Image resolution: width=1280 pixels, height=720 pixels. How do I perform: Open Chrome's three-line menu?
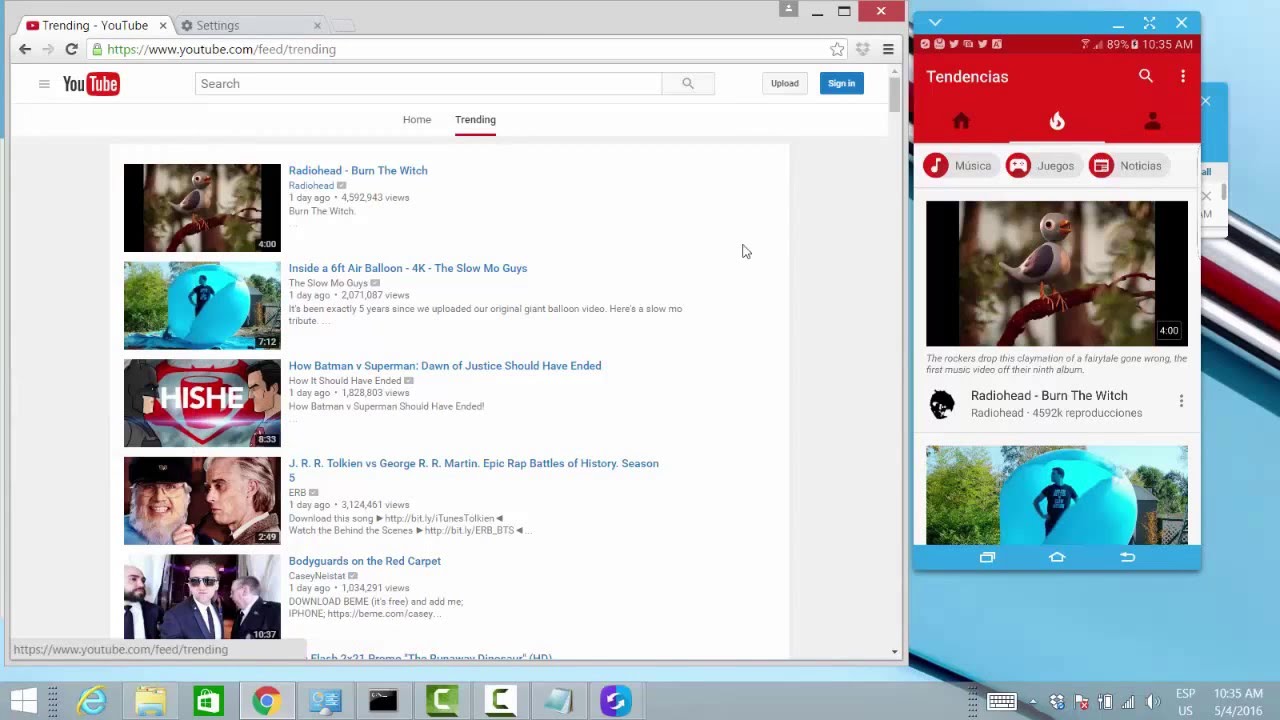tap(888, 49)
